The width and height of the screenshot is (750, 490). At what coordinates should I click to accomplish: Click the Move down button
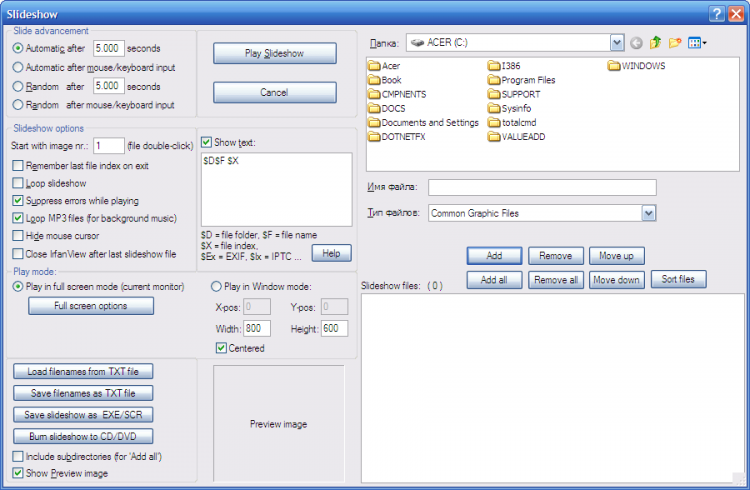617,279
